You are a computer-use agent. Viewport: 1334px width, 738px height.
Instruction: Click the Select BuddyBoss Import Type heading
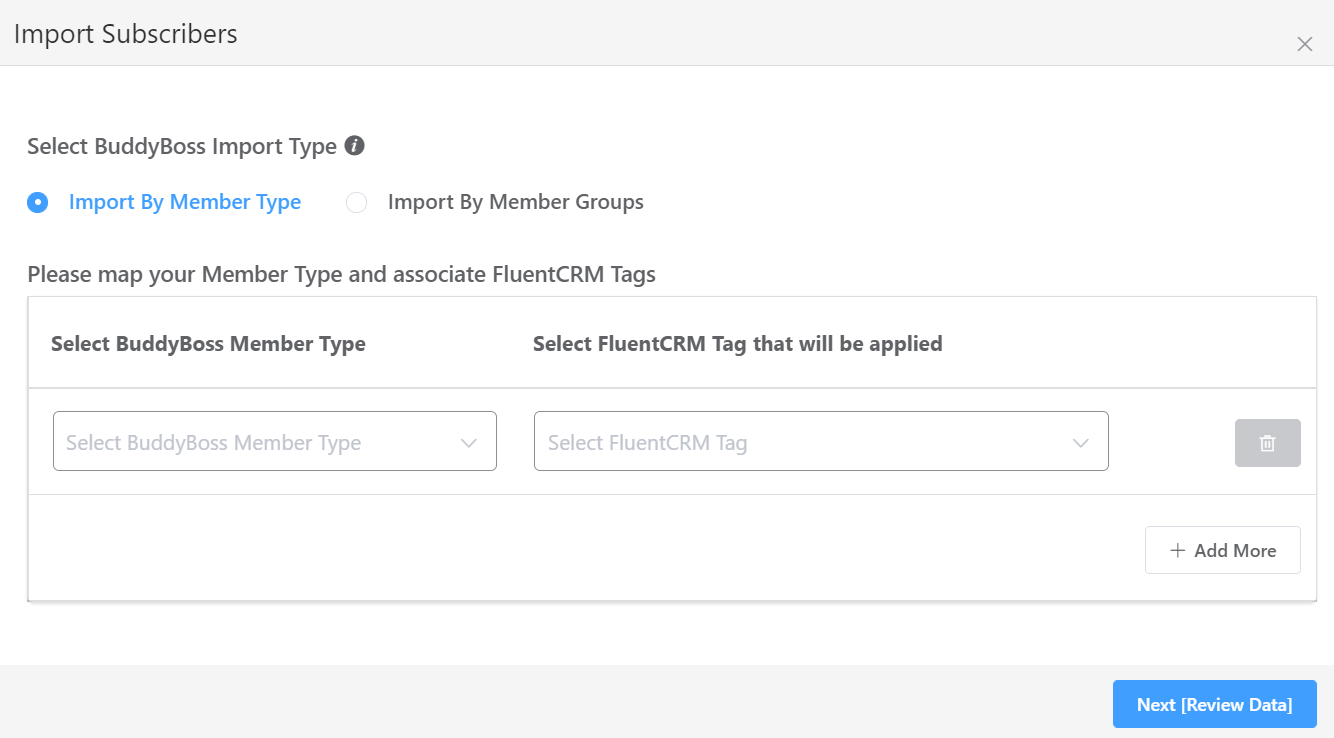tap(182, 146)
